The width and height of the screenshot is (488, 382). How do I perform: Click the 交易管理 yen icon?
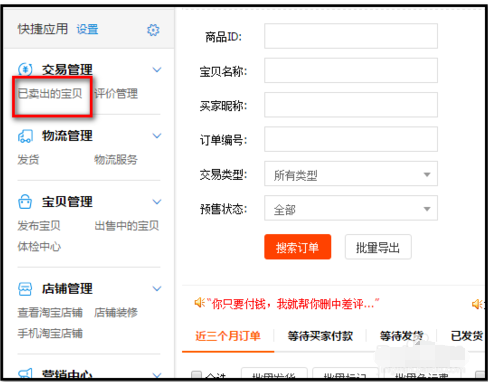[x=25, y=69]
